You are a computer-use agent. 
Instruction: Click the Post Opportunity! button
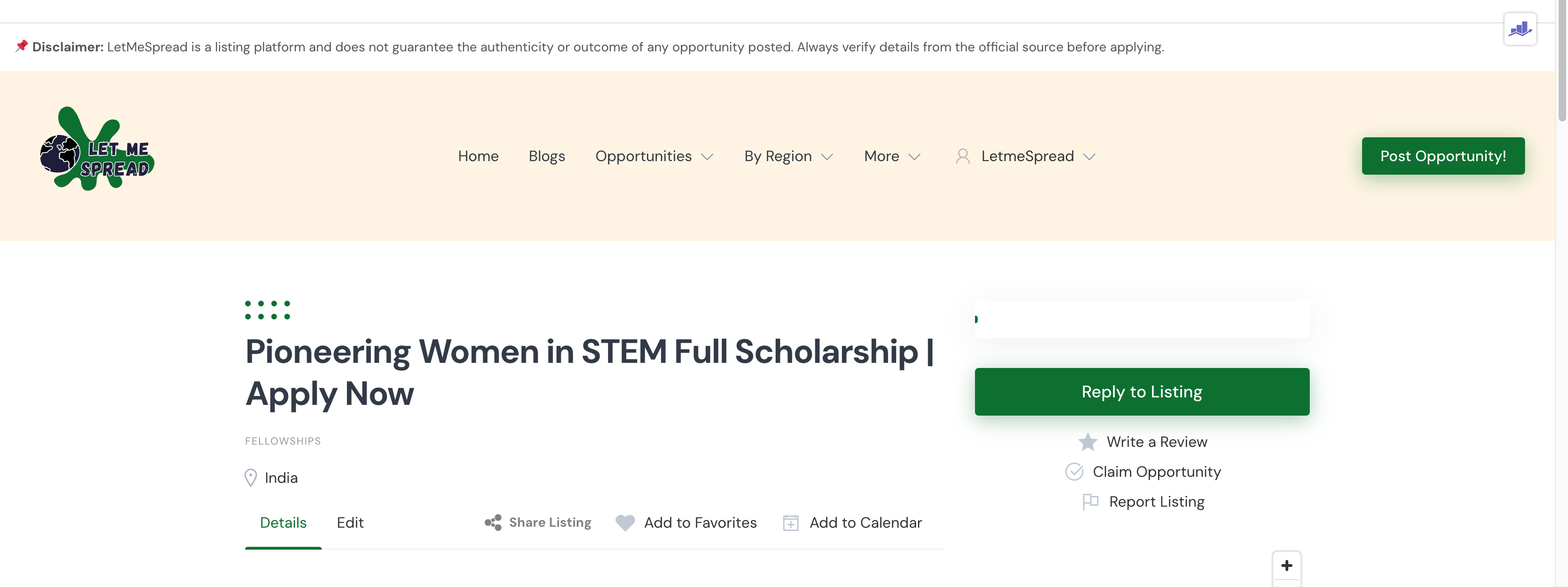(1443, 156)
